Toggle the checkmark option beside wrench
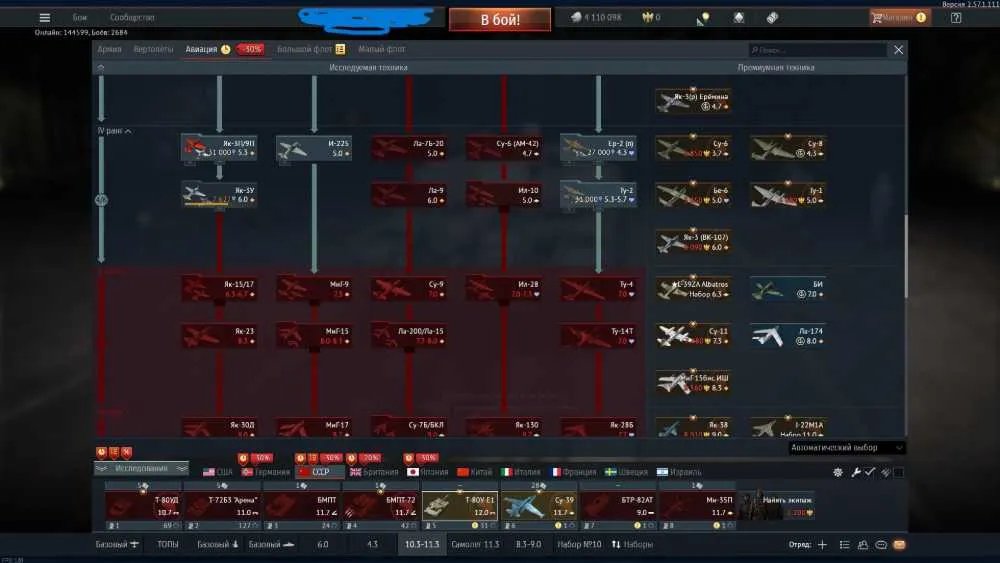 click(870, 472)
